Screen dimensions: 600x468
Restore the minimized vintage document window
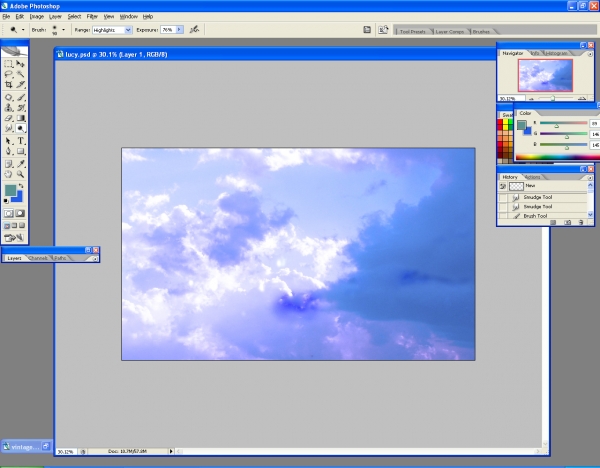pos(46,446)
